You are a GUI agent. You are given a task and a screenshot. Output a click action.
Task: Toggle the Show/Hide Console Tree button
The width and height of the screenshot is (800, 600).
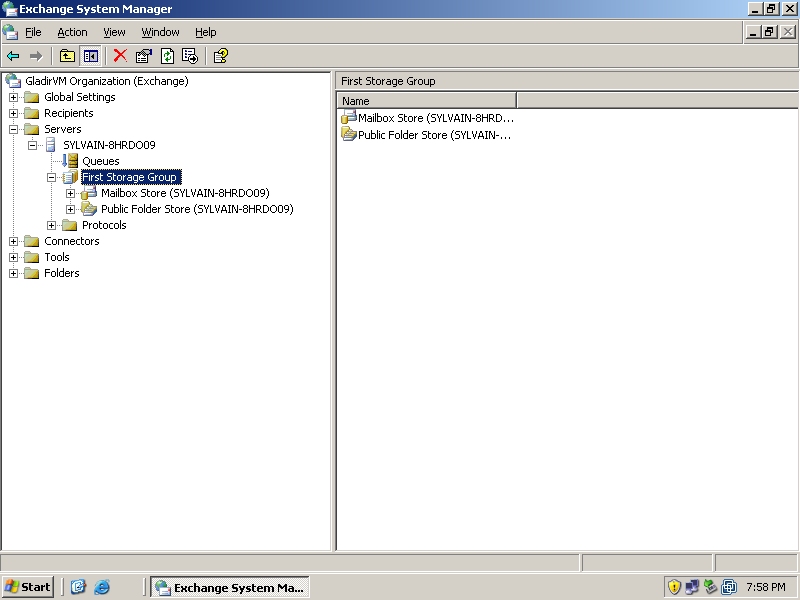[x=91, y=56]
